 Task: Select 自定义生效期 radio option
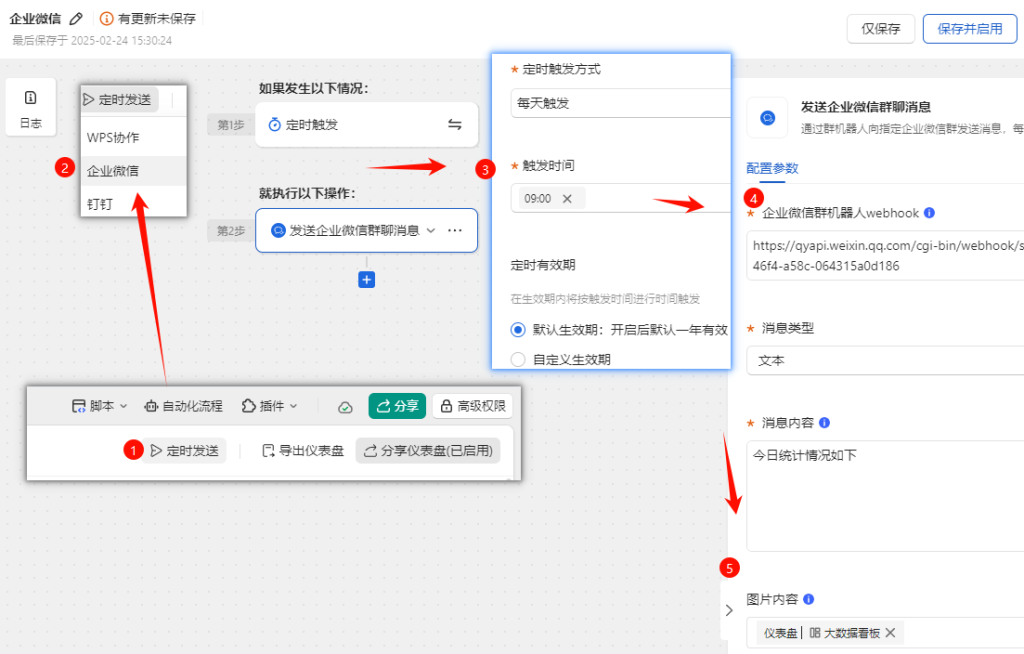(x=518, y=359)
